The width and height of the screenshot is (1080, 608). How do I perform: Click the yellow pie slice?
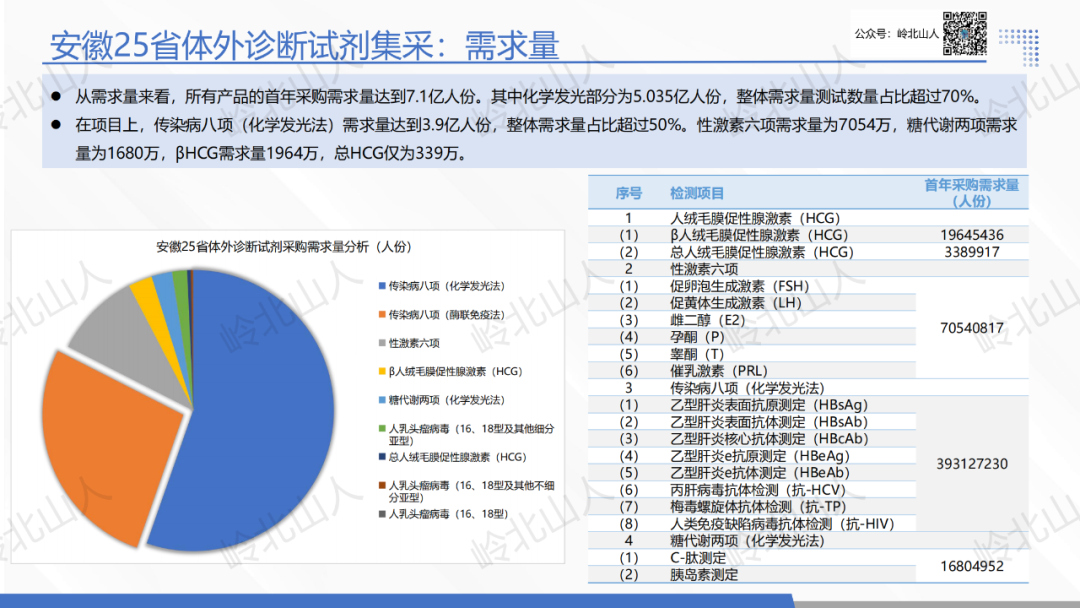[x=147, y=293]
